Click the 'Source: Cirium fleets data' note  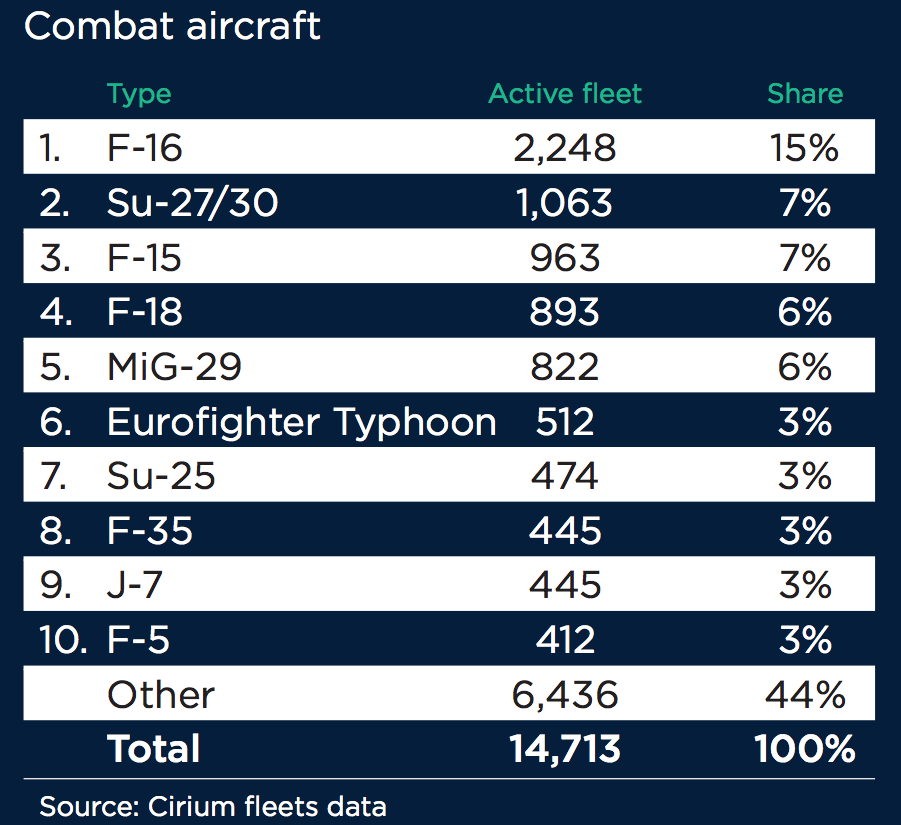coord(212,805)
